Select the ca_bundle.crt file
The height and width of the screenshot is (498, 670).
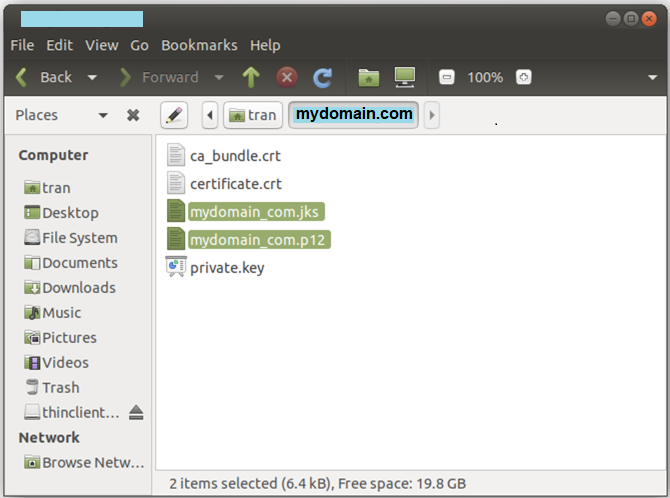pyautogui.click(x=235, y=156)
